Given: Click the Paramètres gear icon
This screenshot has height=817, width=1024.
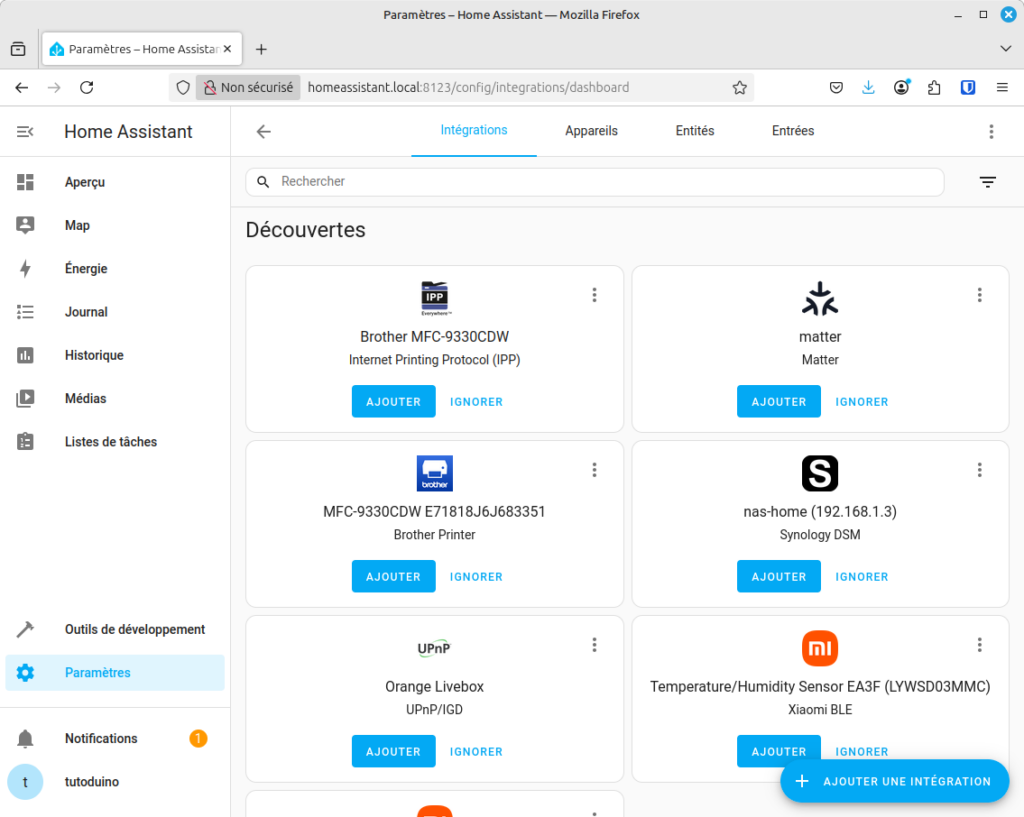Looking at the screenshot, I should click(25, 673).
